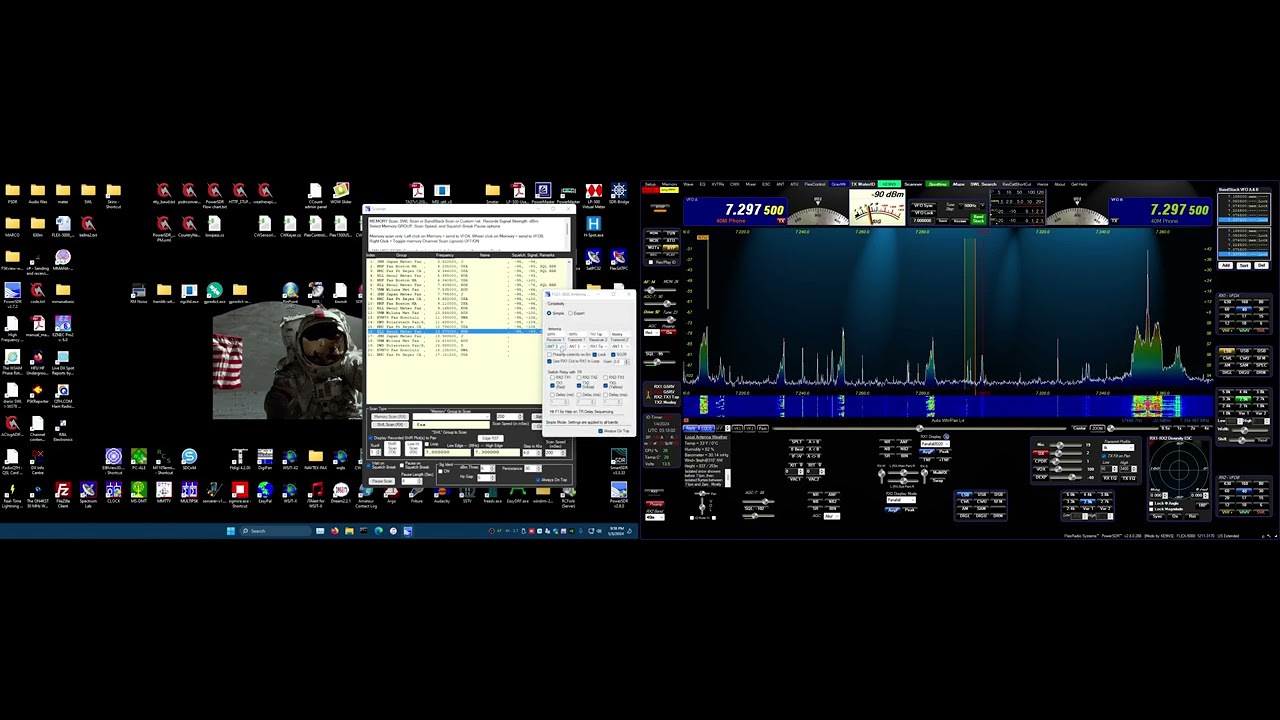Open the MMTTY desktop shortcut
Viewport: 1280px width, 720px height.
(164, 490)
